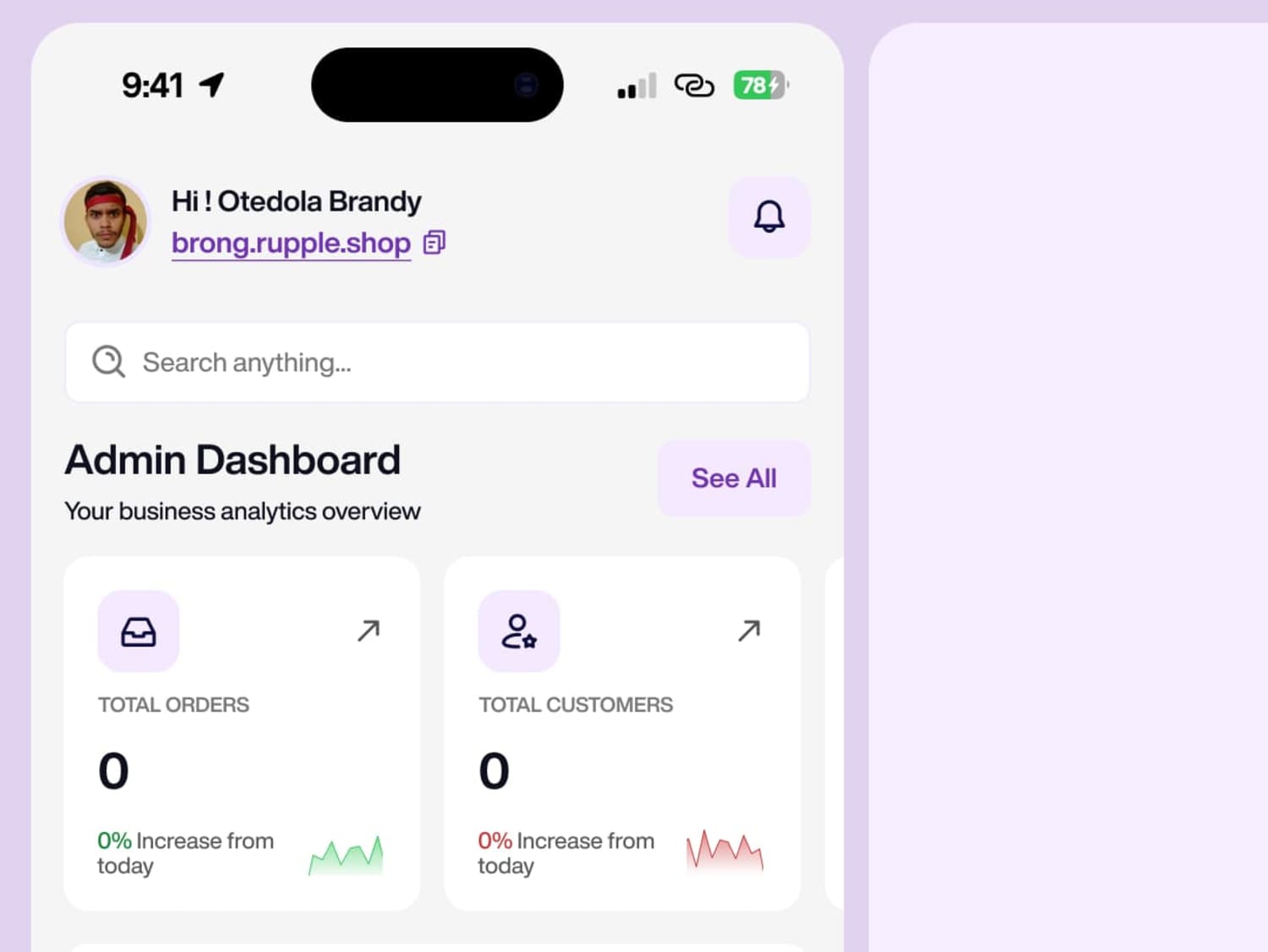Focus the Search anything field

pyautogui.click(x=438, y=363)
